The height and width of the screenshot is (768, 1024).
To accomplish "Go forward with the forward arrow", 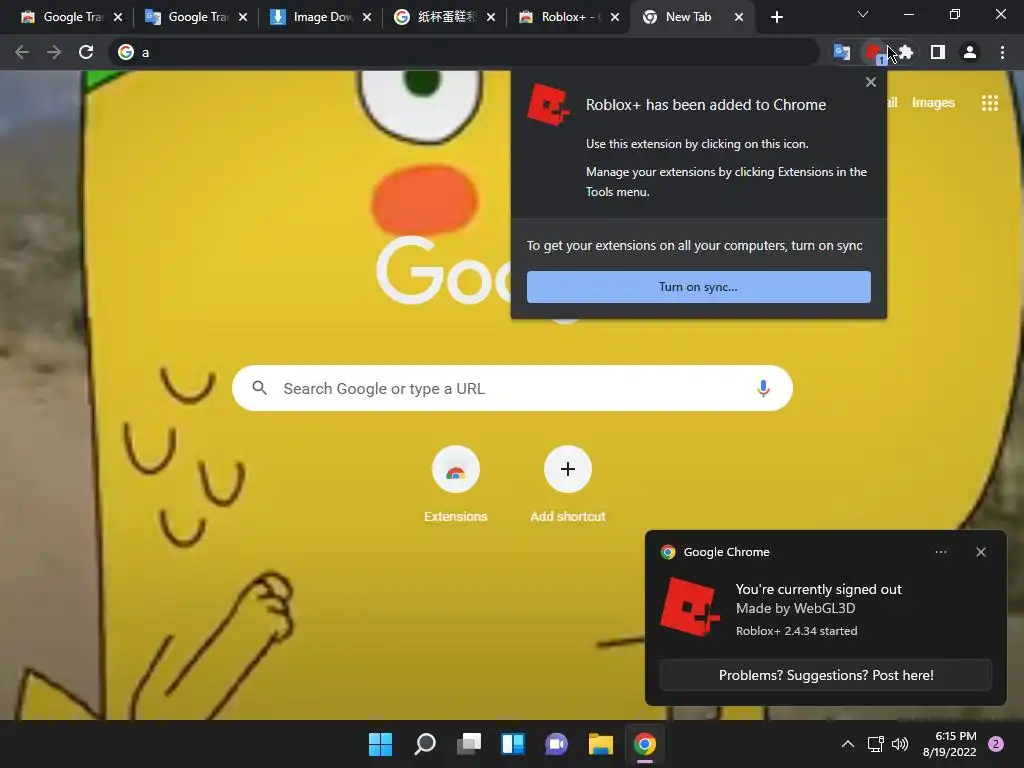I will pos(54,52).
